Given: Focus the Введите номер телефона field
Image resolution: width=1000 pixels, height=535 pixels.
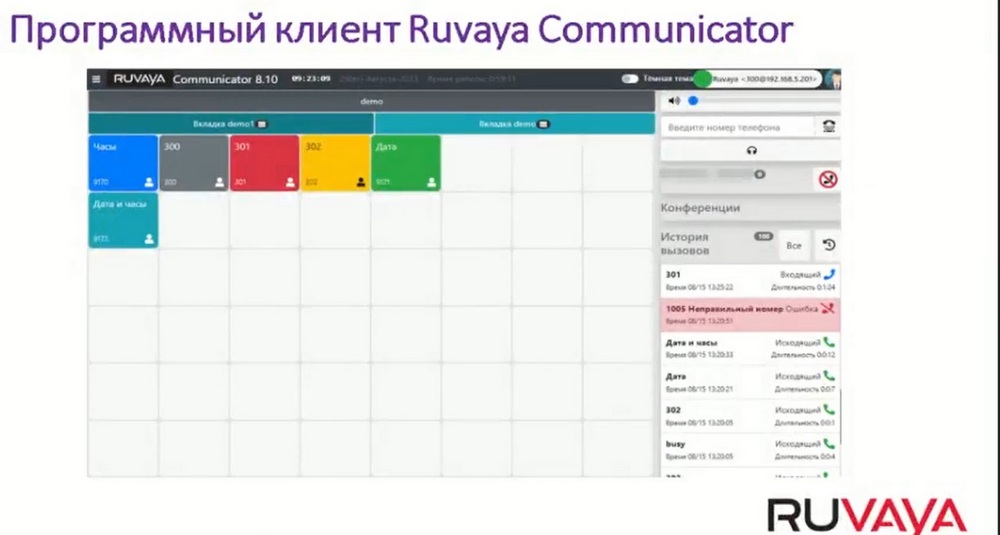Looking at the screenshot, I should tap(738, 127).
